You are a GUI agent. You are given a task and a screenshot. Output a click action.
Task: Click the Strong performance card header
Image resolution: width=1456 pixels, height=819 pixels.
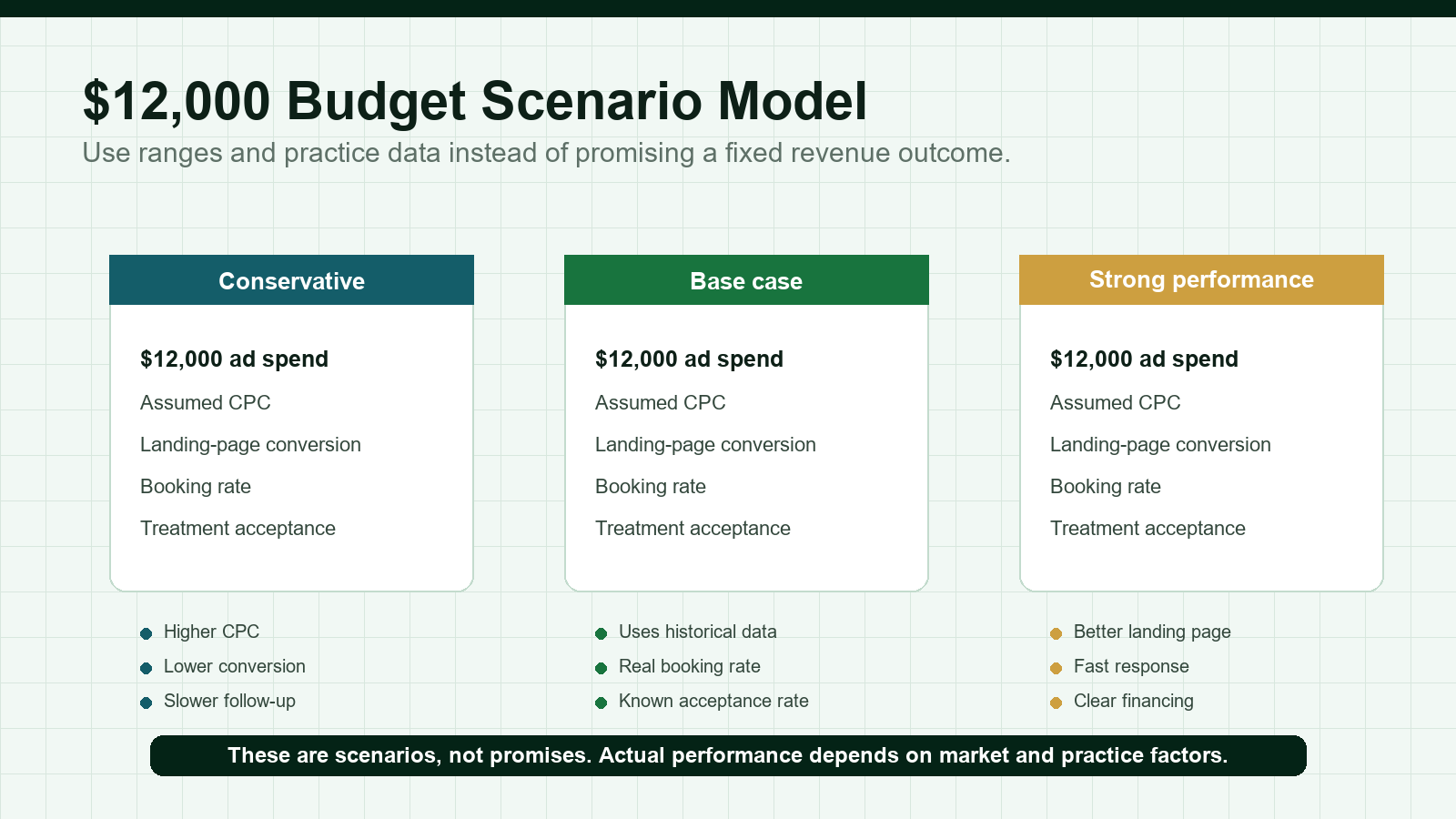click(x=1201, y=279)
